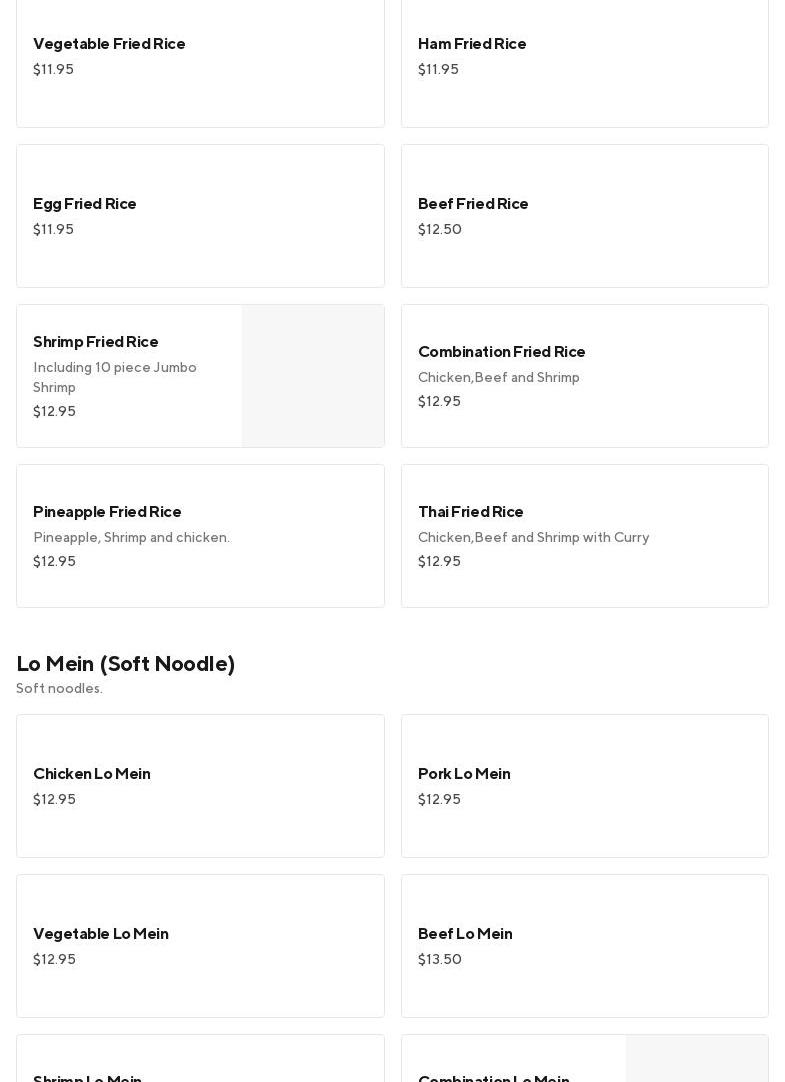This screenshot has height=1082, width=785.
Task: Open Pineapple Fried Rice details
Action: tap(200, 536)
